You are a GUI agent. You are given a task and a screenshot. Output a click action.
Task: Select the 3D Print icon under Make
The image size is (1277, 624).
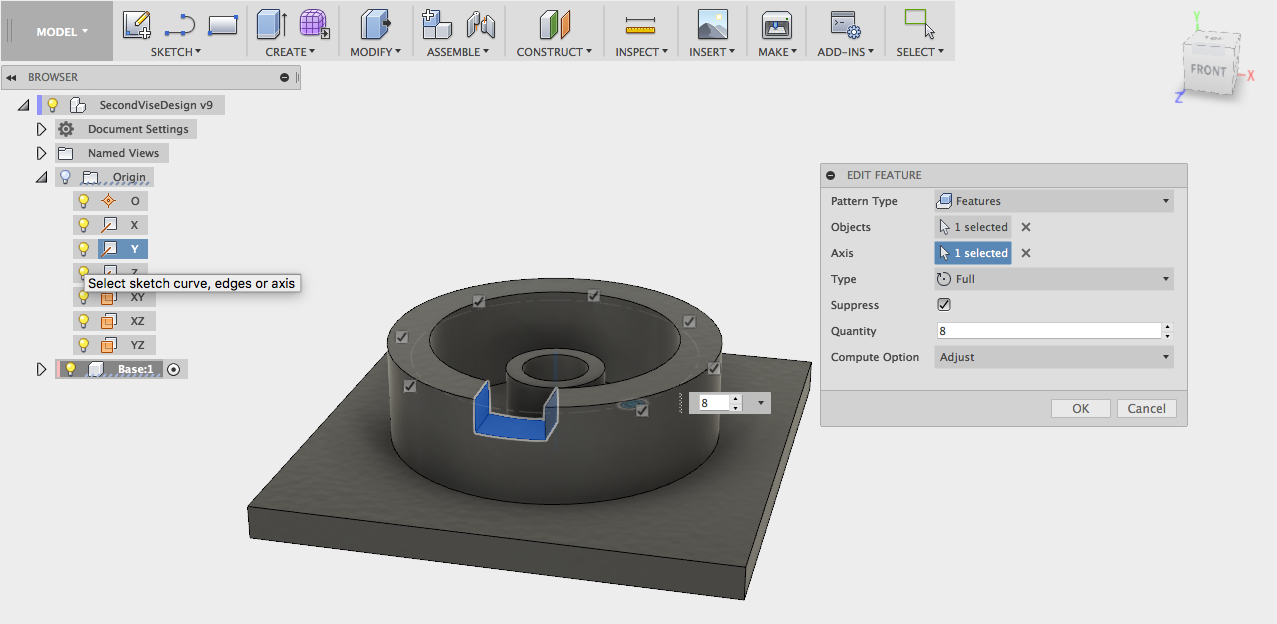(776, 23)
